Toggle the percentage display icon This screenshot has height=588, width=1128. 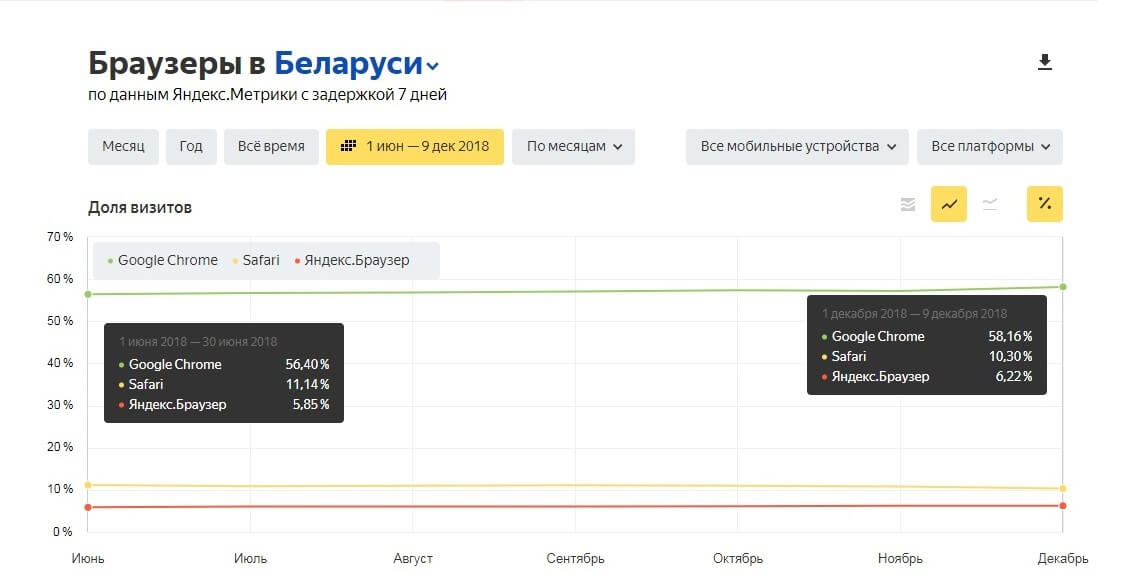pos(1044,203)
